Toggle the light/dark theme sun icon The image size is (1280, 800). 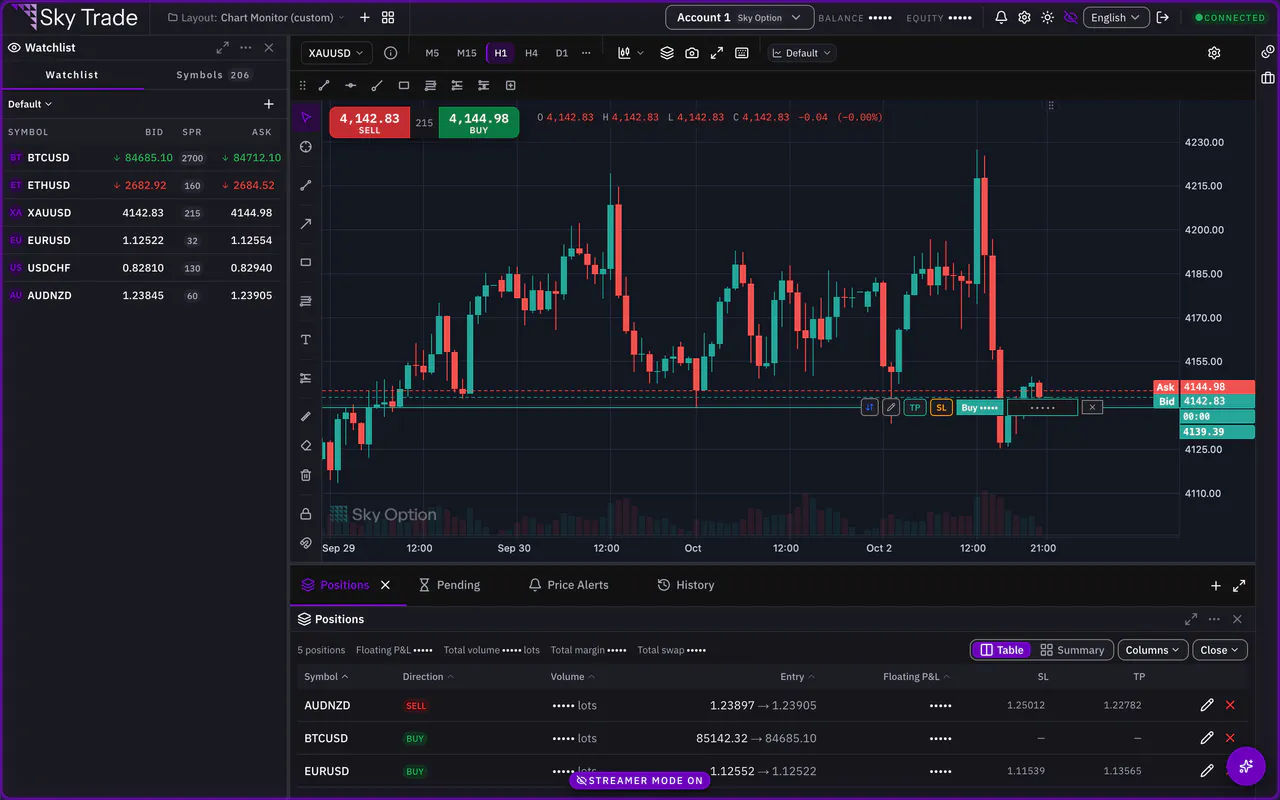click(1047, 18)
